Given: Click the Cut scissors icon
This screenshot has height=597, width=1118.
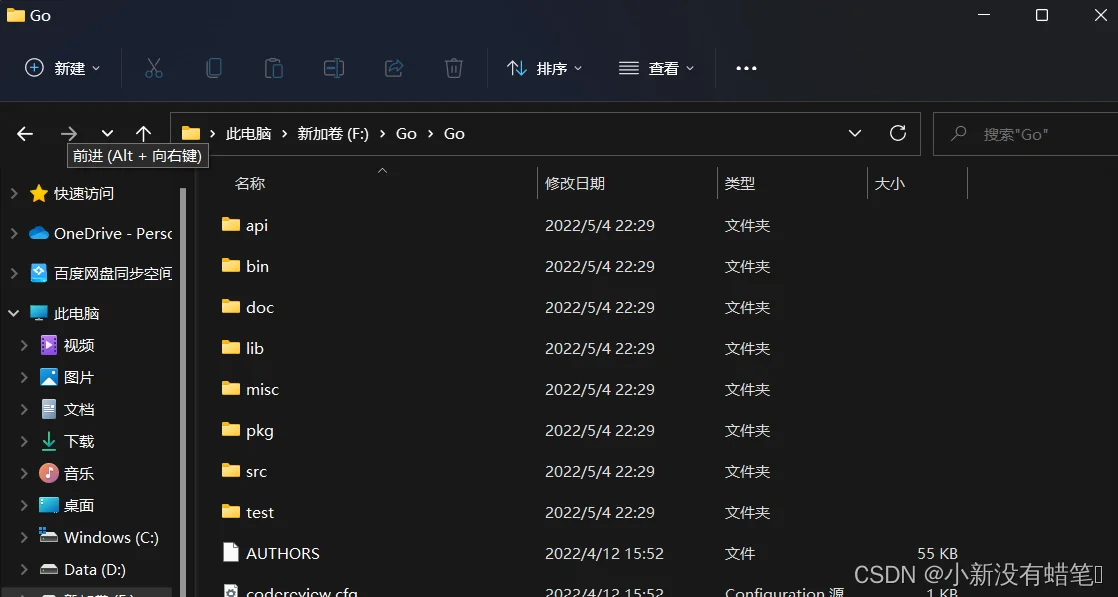Looking at the screenshot, I should 153,68.
